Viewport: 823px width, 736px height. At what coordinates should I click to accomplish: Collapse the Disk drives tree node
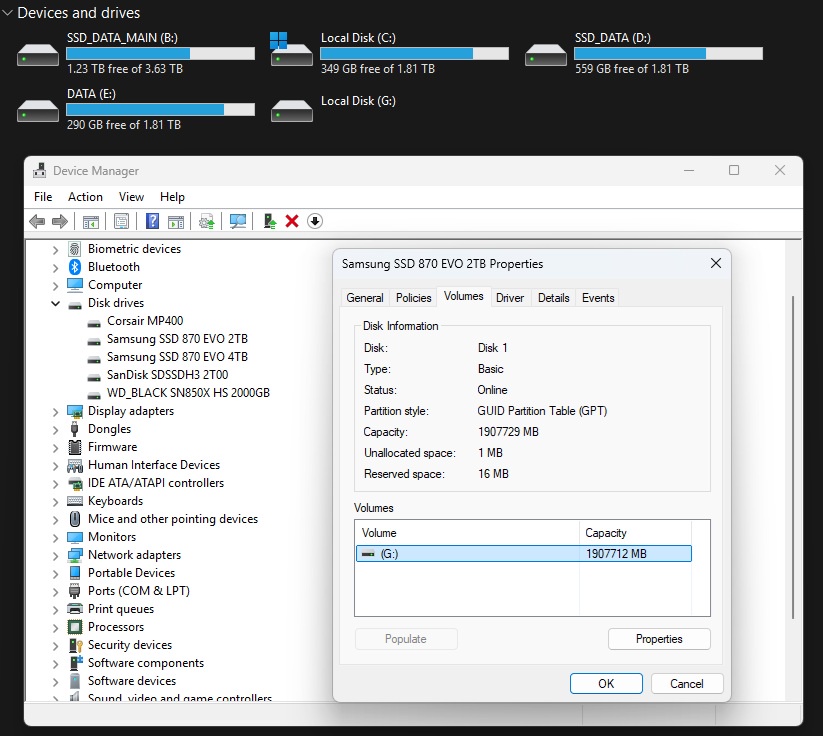coord(55,303)
